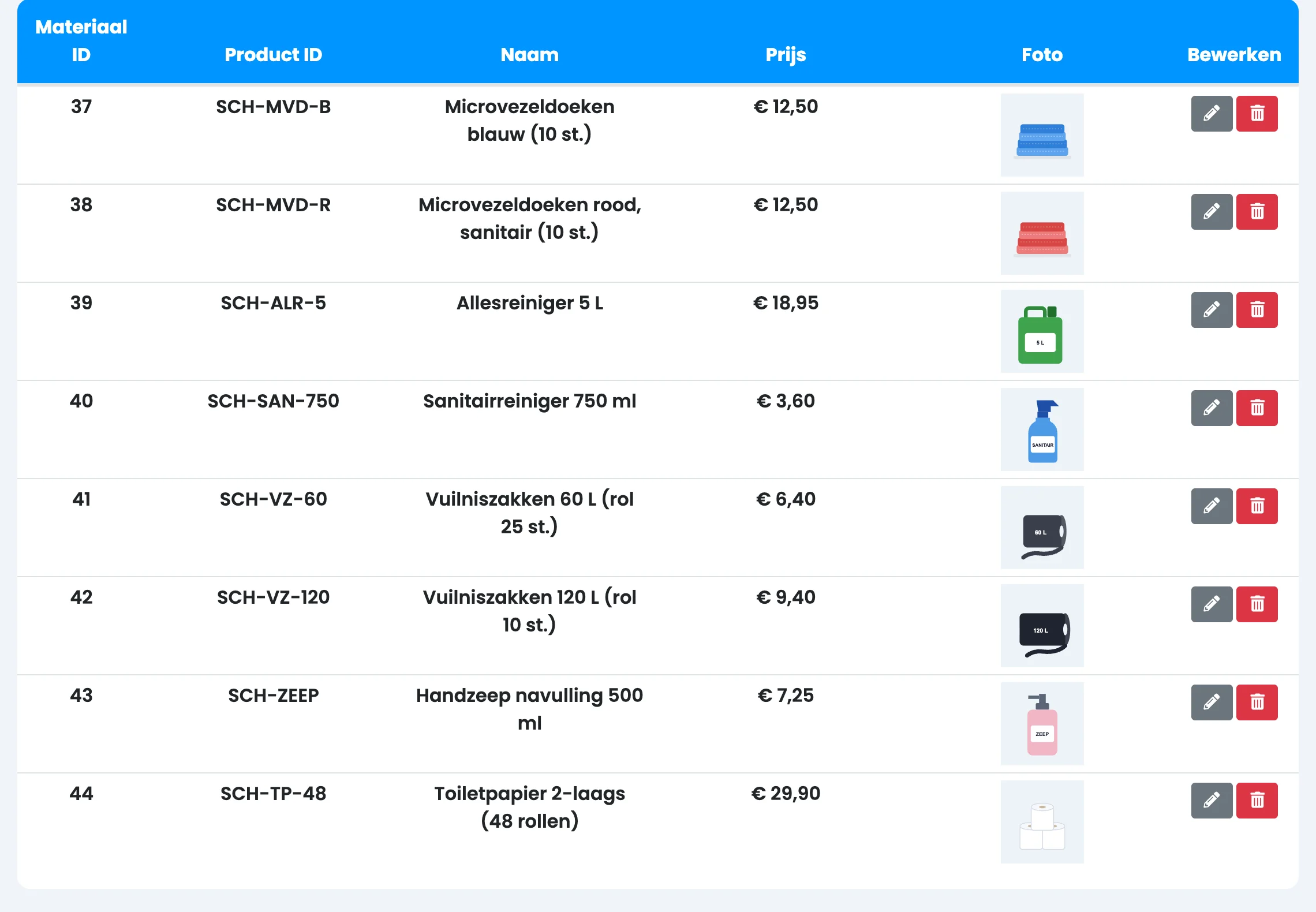Screen dimensions: 1316x912
Task: Delete Handzeep navulling row trash icon
Action: (1257, 702)
